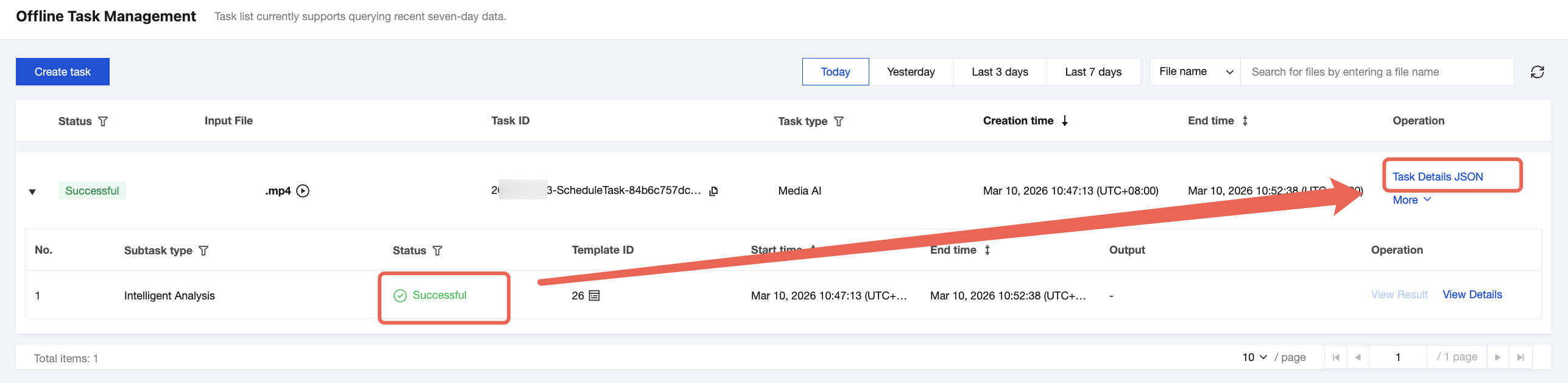Open the Task type filter icon
This screenshot has width=1568, height=383.
click(x=839, y=121)
